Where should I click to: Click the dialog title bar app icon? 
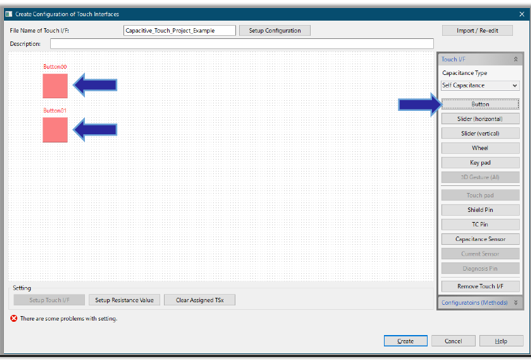9,14
